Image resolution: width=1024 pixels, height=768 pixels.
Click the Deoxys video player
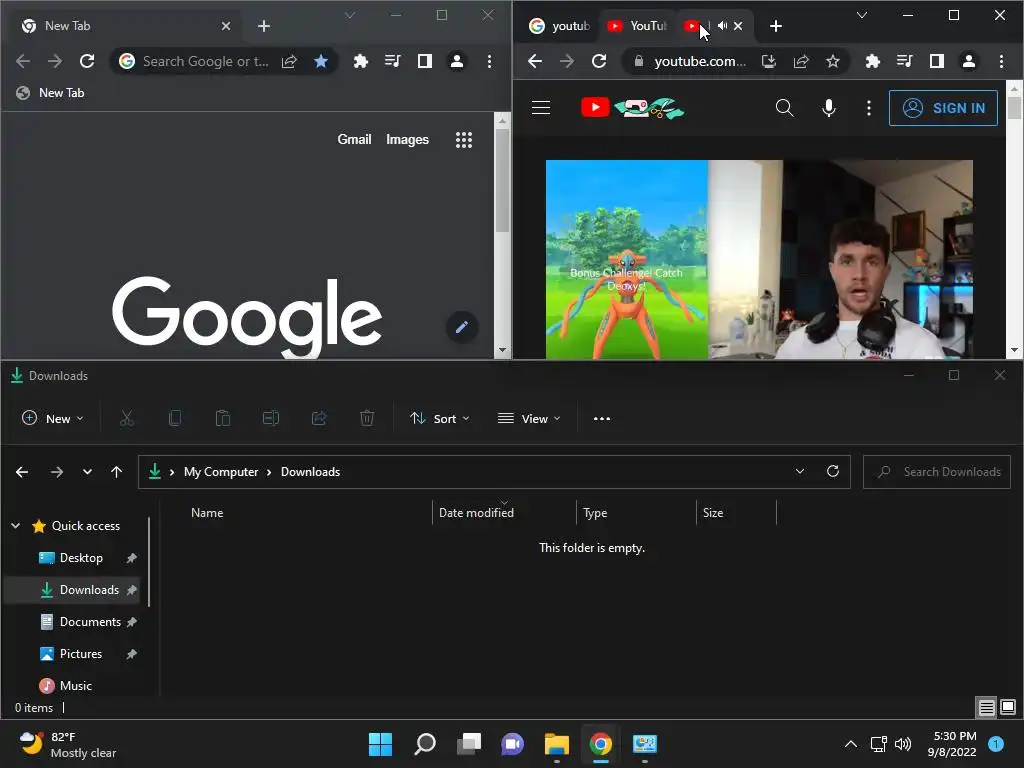point(759,259)
